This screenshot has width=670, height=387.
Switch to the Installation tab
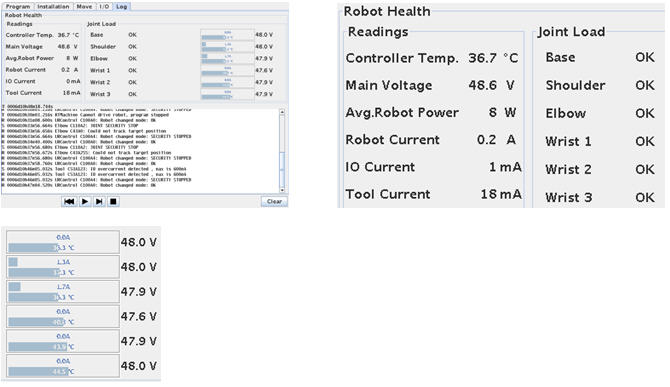tap(53, 6)
